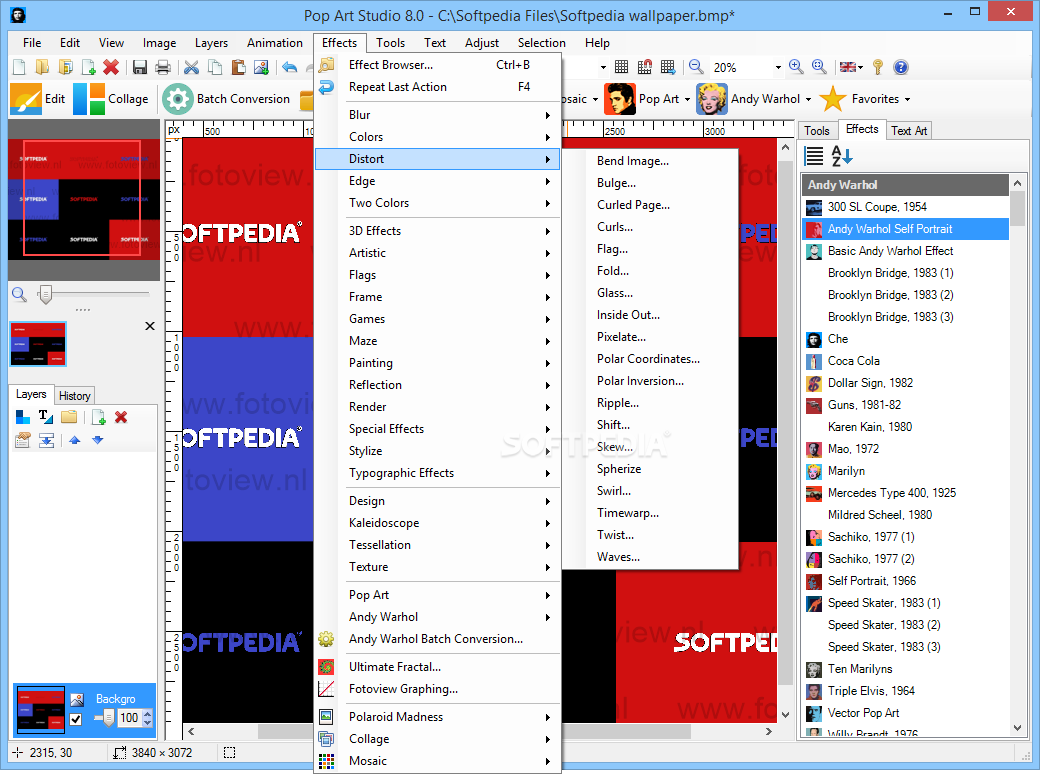Click the Snap to grid magnet icon
Screen dimensions: 1040x774
pos(645,67)
